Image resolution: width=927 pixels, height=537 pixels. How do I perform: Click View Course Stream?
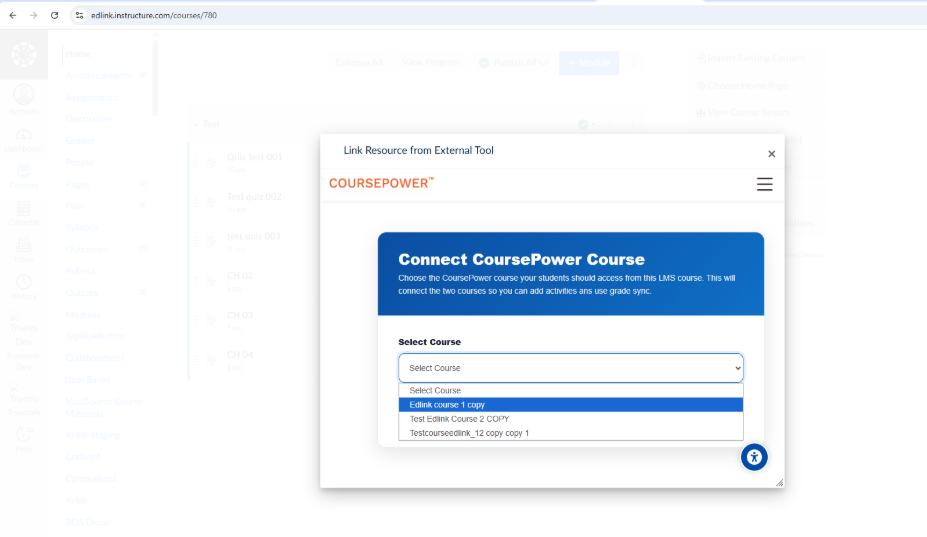coord(743,112)
